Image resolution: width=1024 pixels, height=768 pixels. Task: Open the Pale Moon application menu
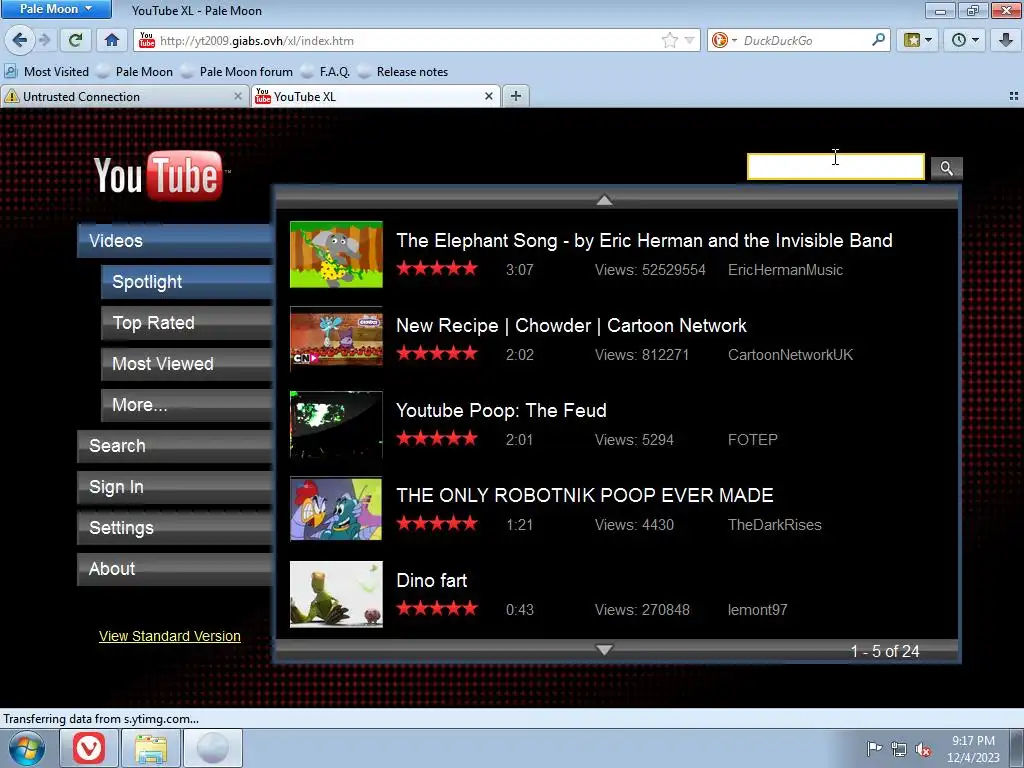pos(56,9)
